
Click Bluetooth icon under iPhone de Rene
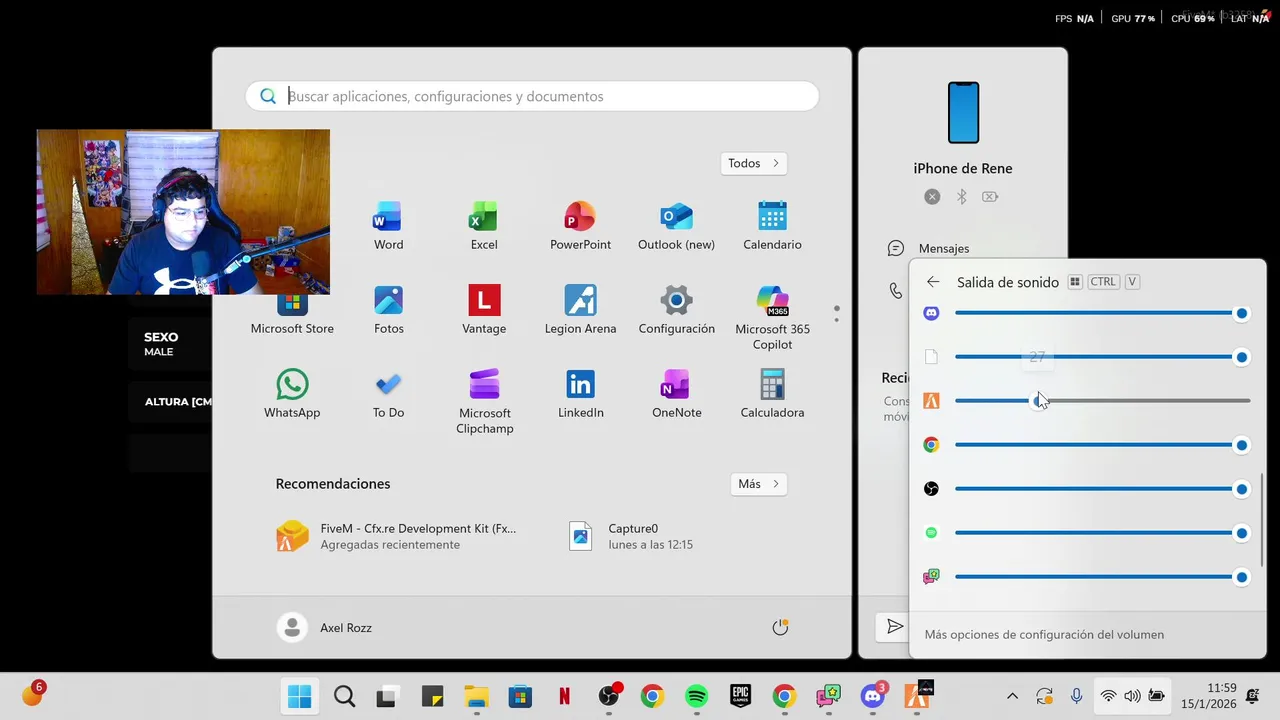point(962,197)
